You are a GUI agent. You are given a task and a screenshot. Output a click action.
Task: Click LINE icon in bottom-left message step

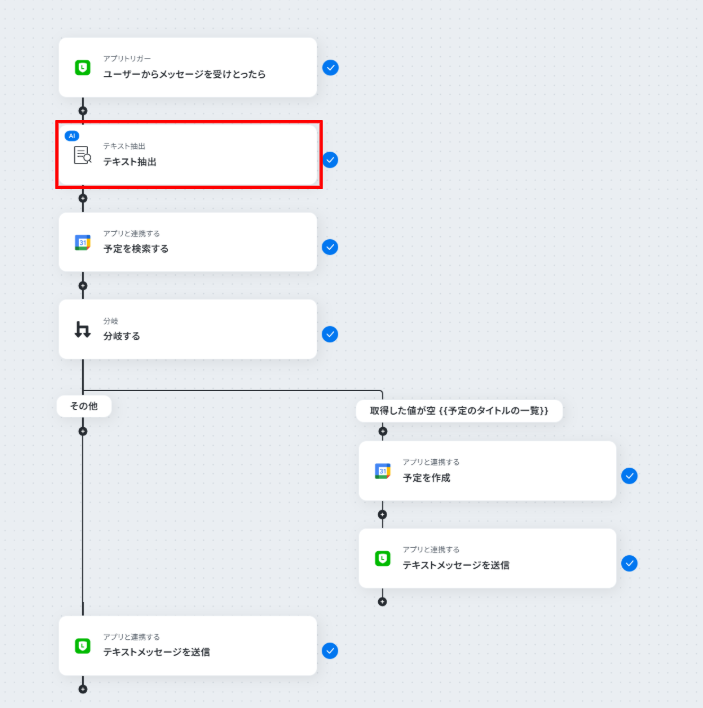point(83,645)
